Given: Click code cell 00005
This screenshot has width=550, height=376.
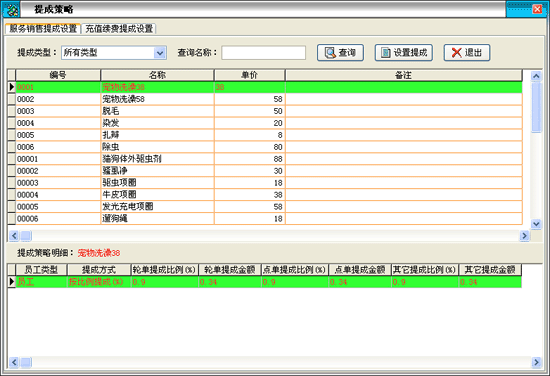Looking at the screenshot, I should pos(58,207).
